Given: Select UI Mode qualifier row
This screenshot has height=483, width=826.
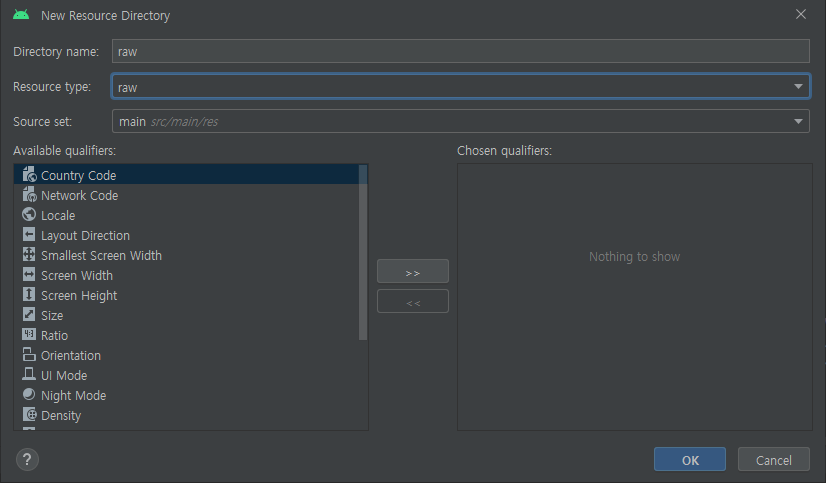Looking at the screenshot, I should tap(186, 375).
